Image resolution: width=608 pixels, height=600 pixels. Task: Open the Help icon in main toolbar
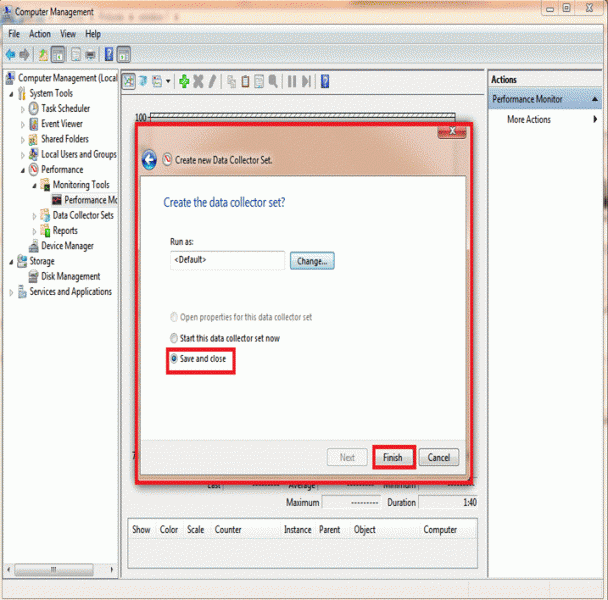(x=109, y=55)
